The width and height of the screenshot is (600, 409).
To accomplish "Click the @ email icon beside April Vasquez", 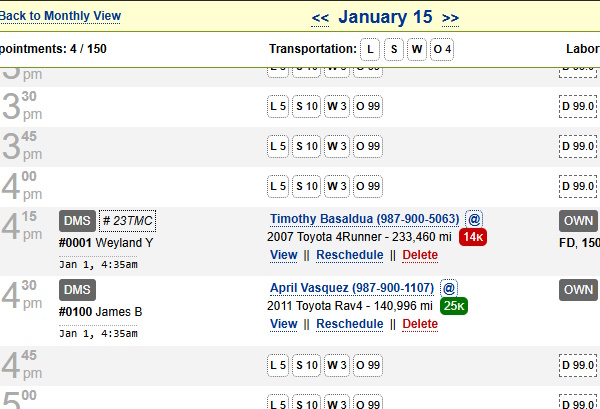I will [450, 287].
